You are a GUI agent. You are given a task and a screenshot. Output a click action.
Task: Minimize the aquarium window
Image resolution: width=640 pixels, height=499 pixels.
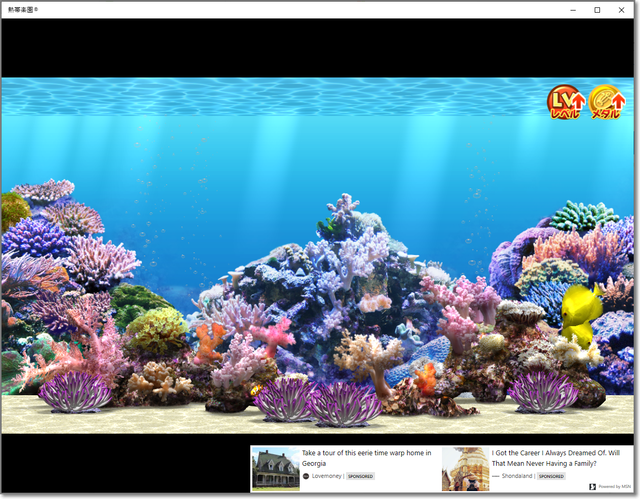[x=570, y=9]
